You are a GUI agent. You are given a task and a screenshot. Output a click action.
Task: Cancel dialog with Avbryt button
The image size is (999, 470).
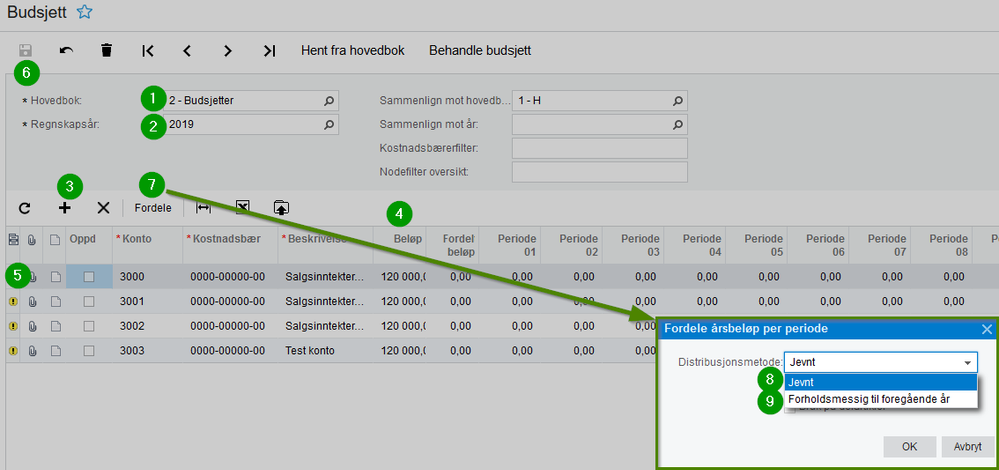click(x=968, y=446)
